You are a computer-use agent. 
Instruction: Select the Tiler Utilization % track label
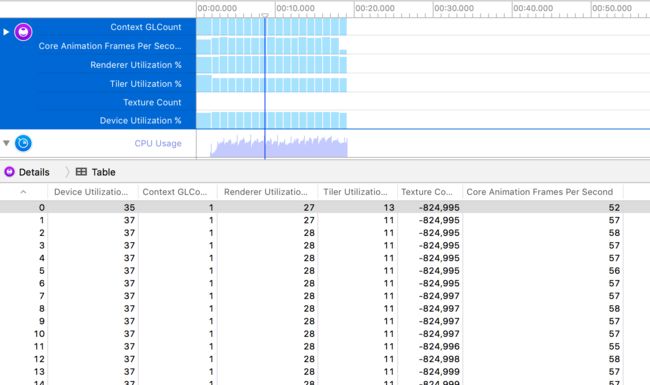(146, 84)
